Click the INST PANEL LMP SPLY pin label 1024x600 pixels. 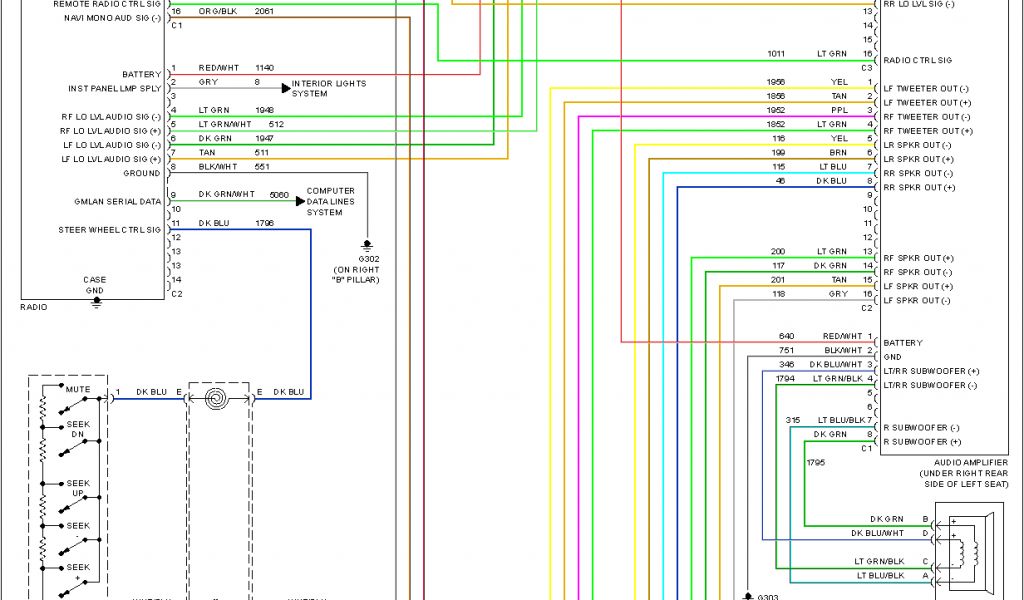pos(114,89)
